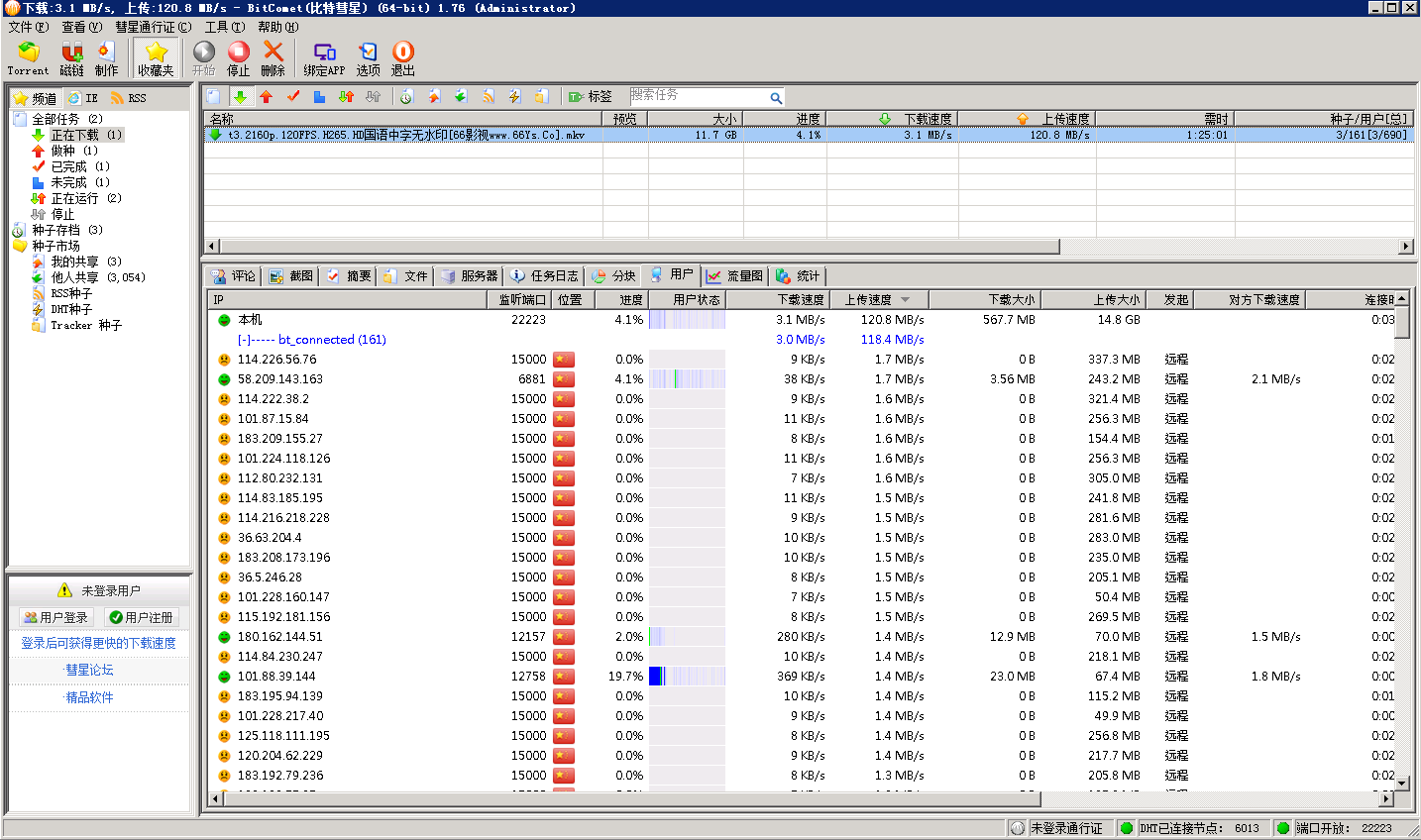Click the Tracker torrents folder filter icon

pyautogui.click(x=541, y=96)
